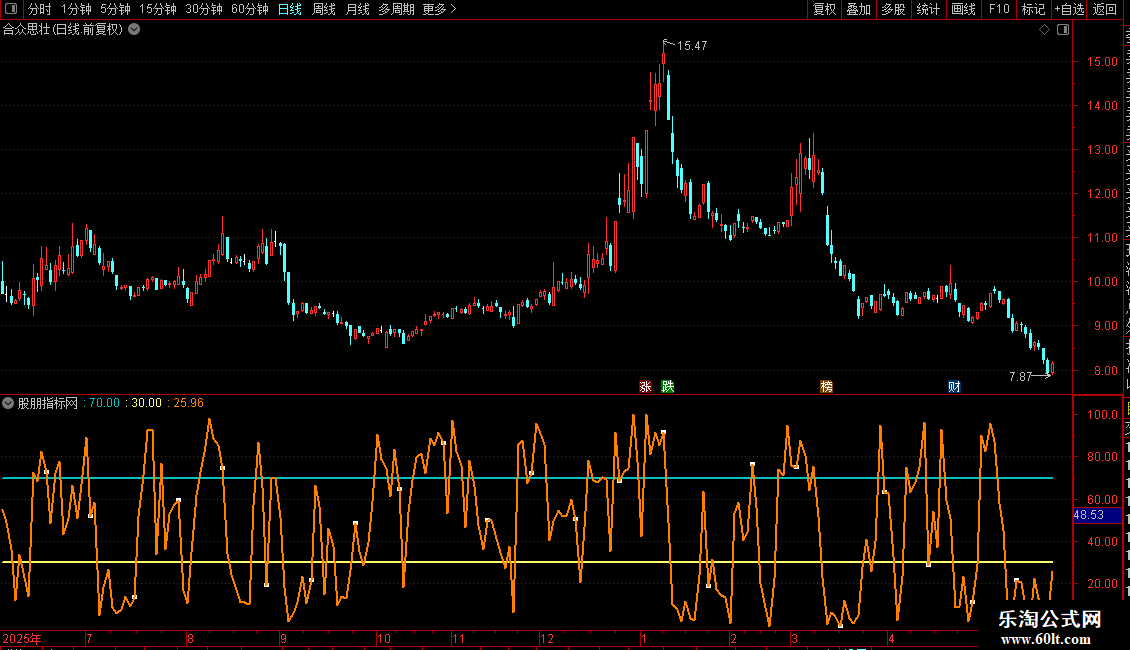The height and width of the screenshot is (650, 1130).
Task: Select the 30分钟 period
Action: pyautogui.click(x=203, y=9)
